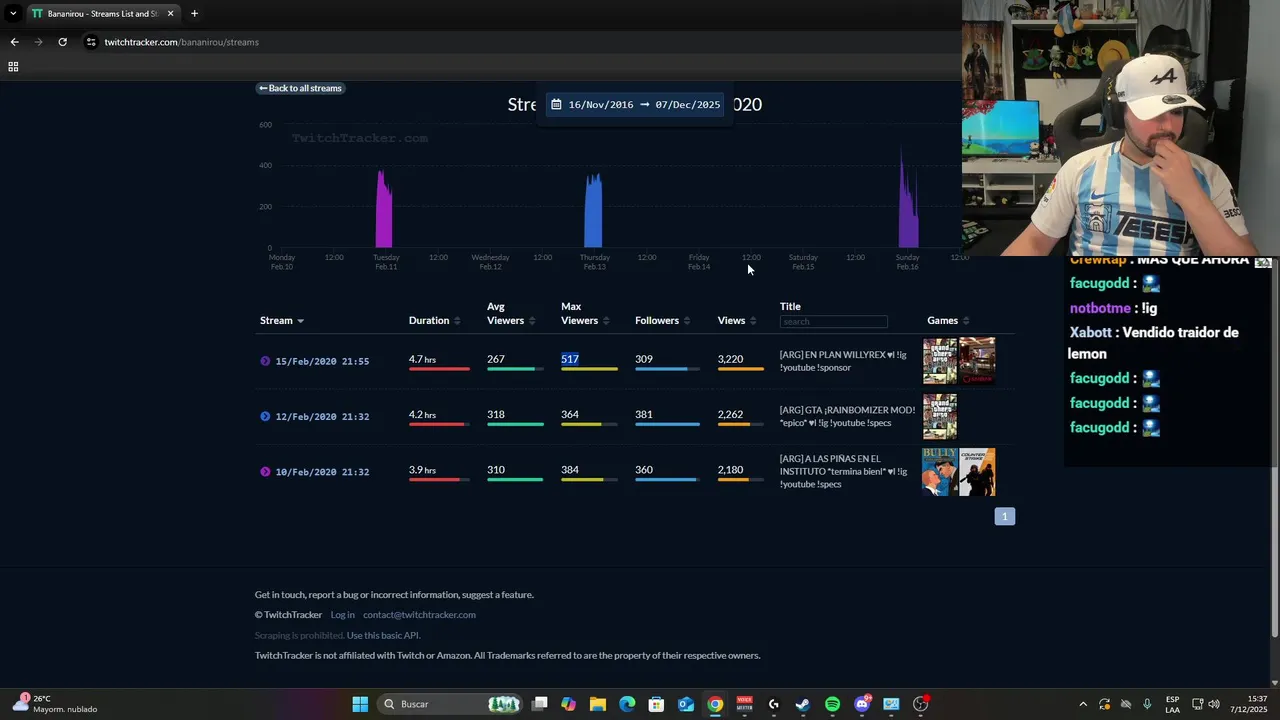Click the 2,262 views value
The image size is (1280, 720).
[x=730, y=414]
